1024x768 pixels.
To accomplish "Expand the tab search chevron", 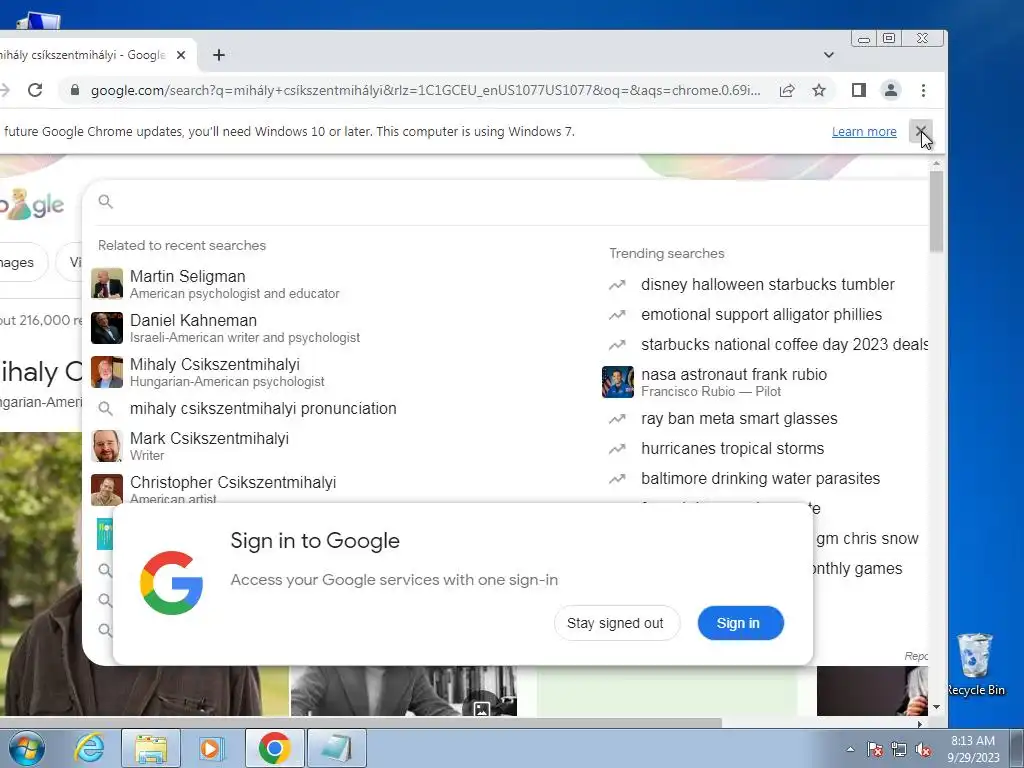I will [829, 55].
